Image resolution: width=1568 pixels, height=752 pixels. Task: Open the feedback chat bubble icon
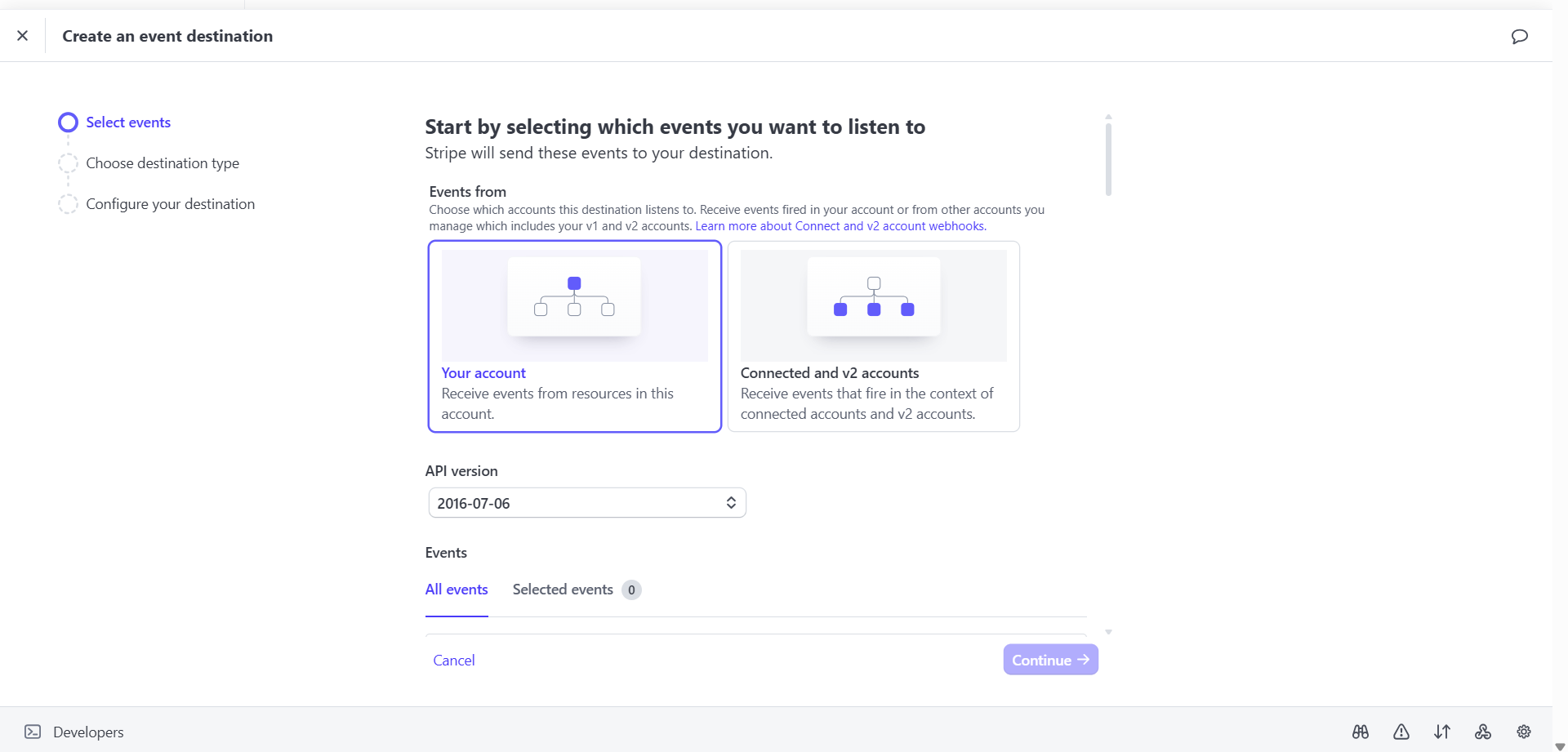click(x=1519, y=36)
